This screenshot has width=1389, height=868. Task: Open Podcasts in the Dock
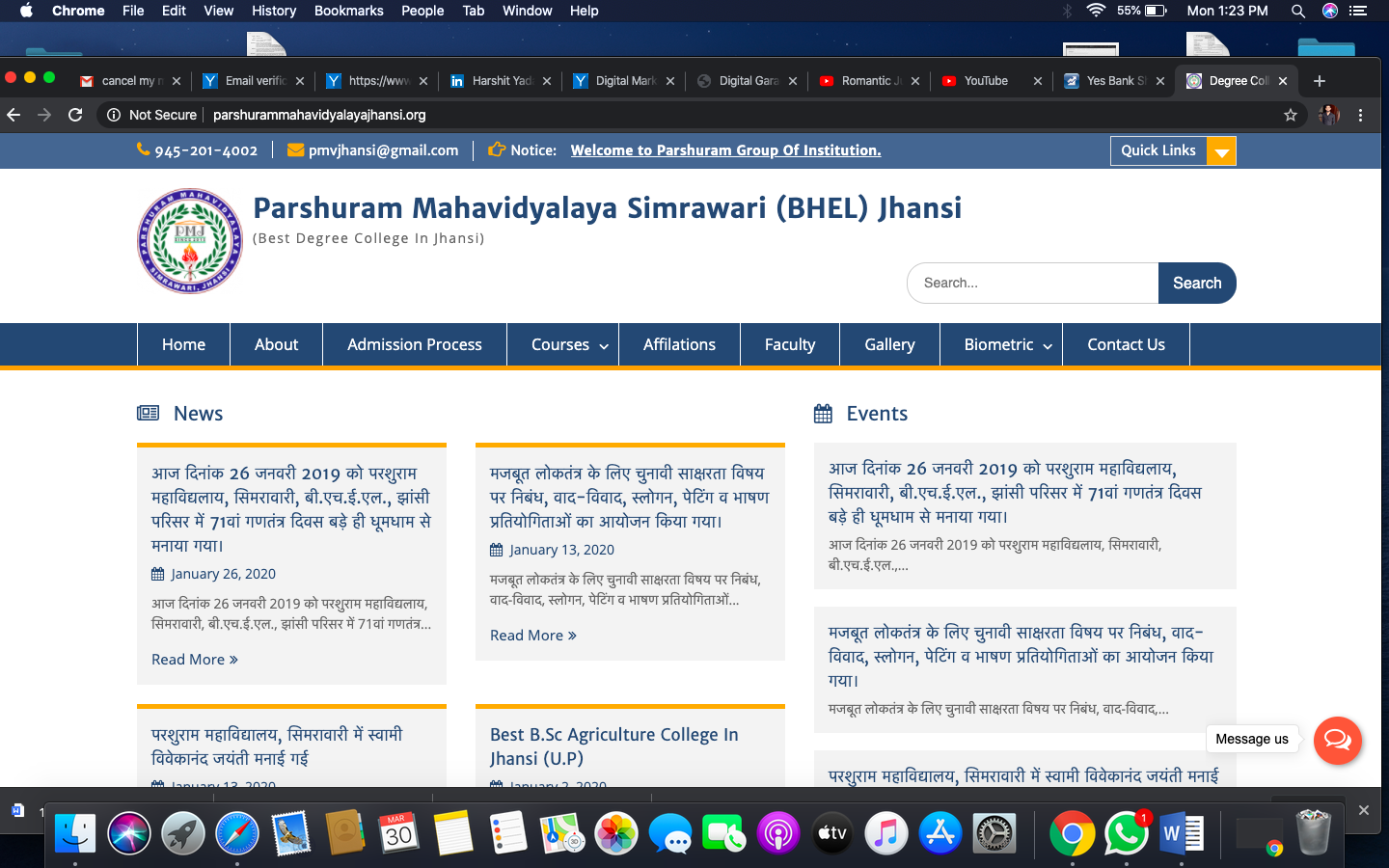pyautogui.click(x=777, y=833)
